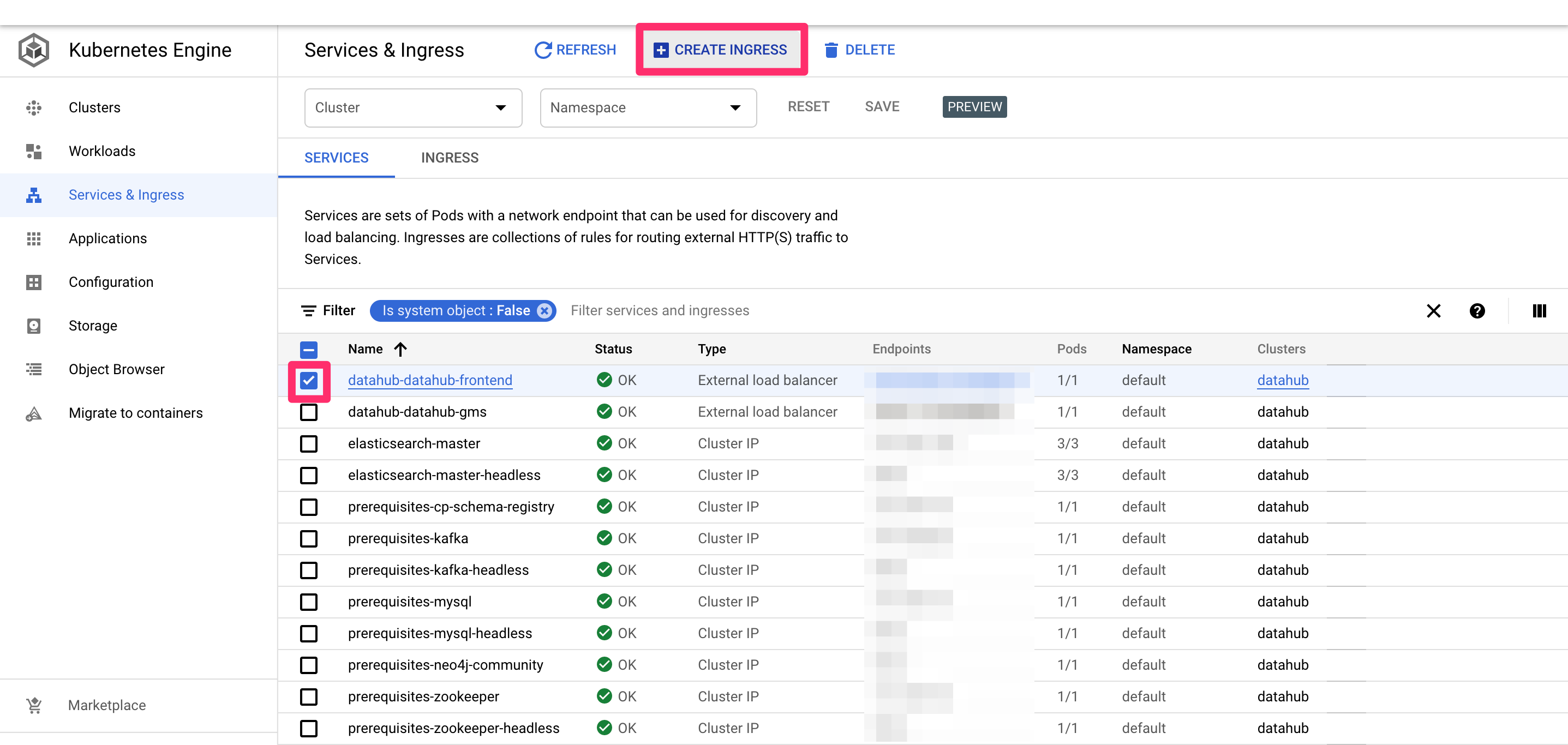
Task: Open the column display options icon
Action: pyautogui.click(x=1539, y=311)
